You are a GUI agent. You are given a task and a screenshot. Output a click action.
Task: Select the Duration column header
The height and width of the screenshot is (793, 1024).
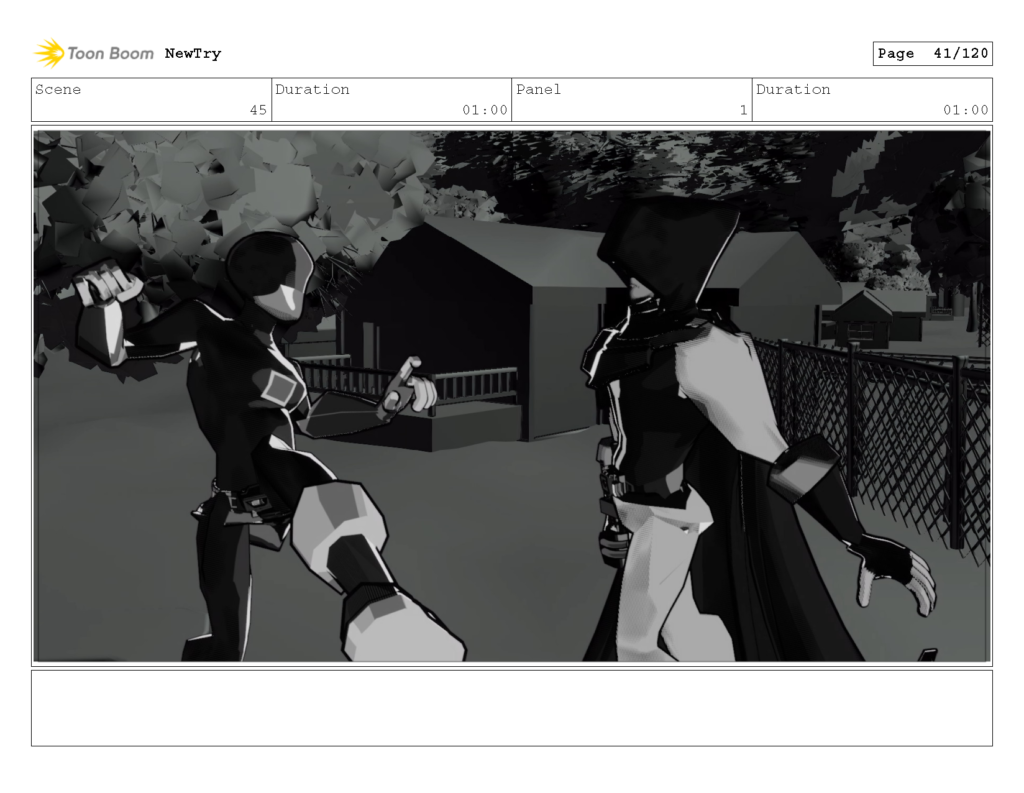click(x=313, y=90)
